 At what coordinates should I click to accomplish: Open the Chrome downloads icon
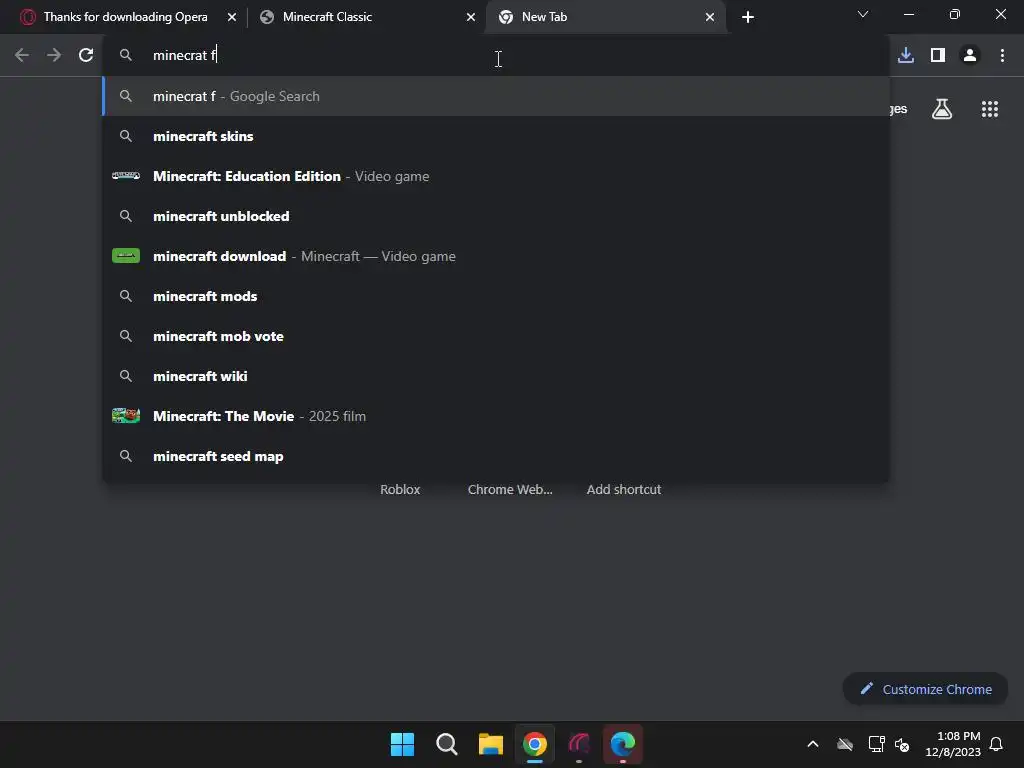906,56
